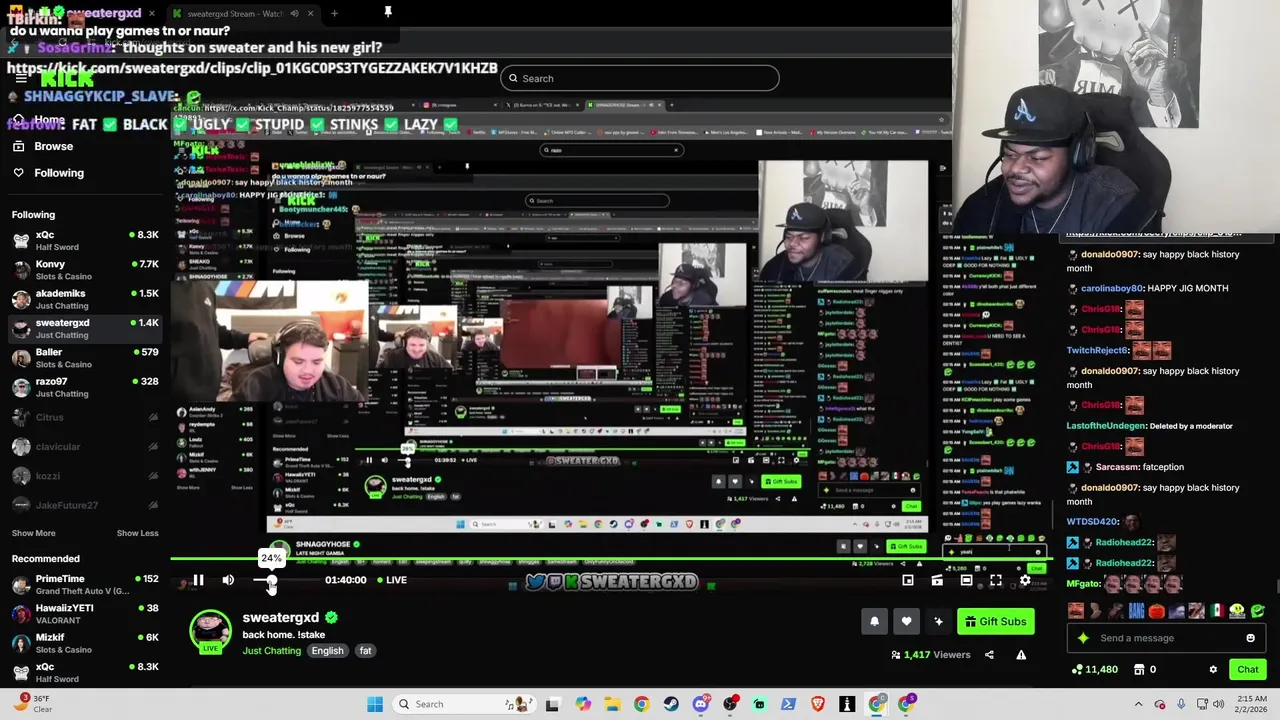Image resolution: width=1280 pixels, height=720 pixels.
Task: Select the fat stream tag
Action: click(365, 651)
